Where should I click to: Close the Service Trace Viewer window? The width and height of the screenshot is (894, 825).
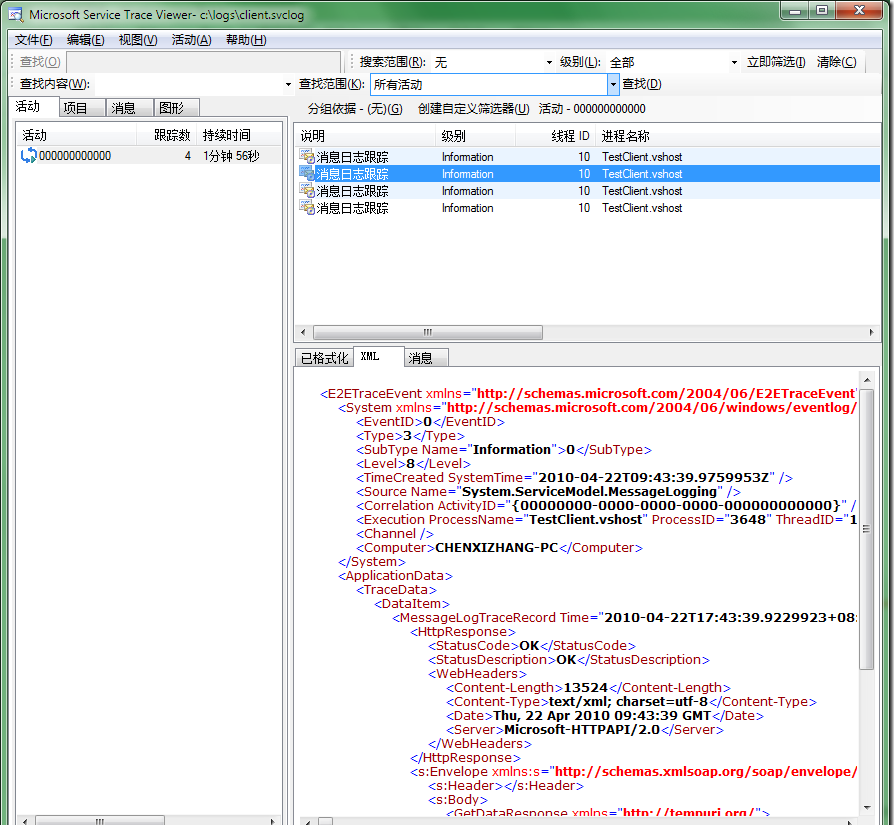point(861,11)
